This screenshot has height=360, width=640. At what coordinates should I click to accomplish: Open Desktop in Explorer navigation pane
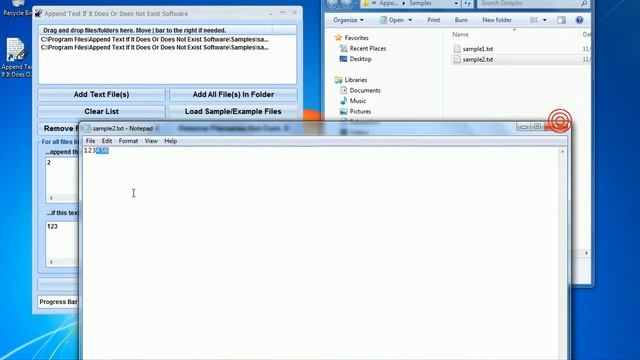click(360, 59)
